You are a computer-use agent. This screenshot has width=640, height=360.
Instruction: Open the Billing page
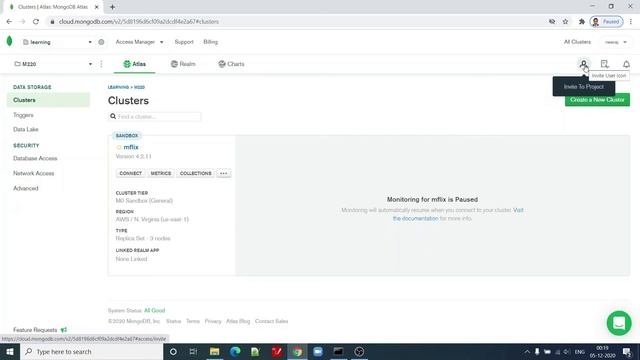211,42
